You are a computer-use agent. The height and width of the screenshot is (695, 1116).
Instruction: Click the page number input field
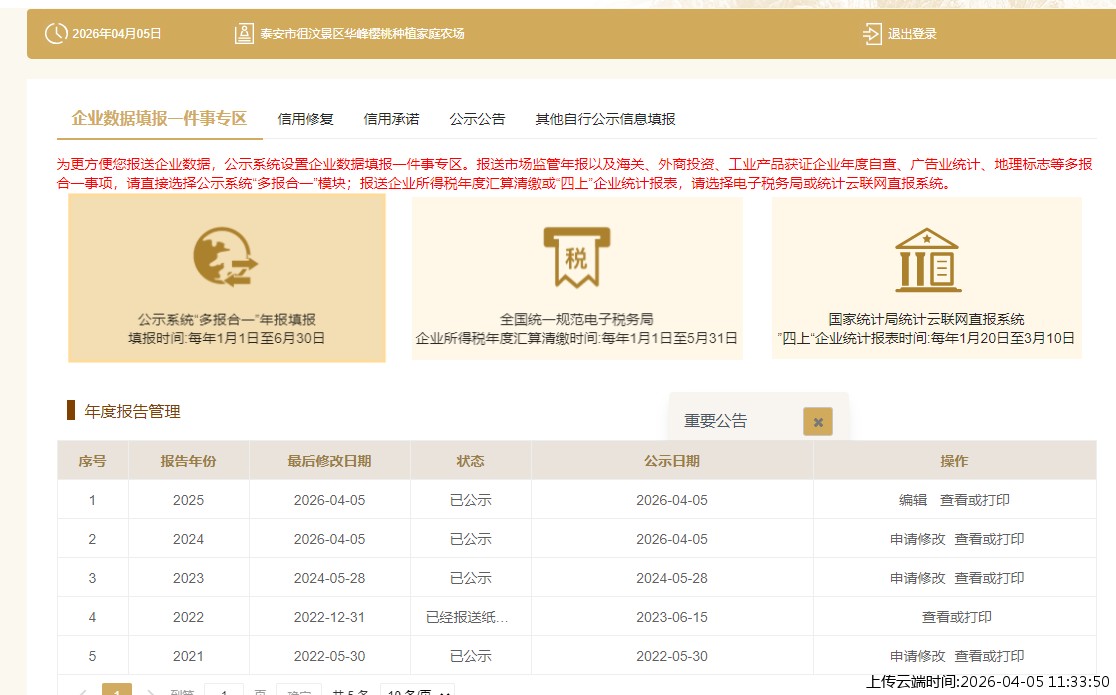(224, 690)
